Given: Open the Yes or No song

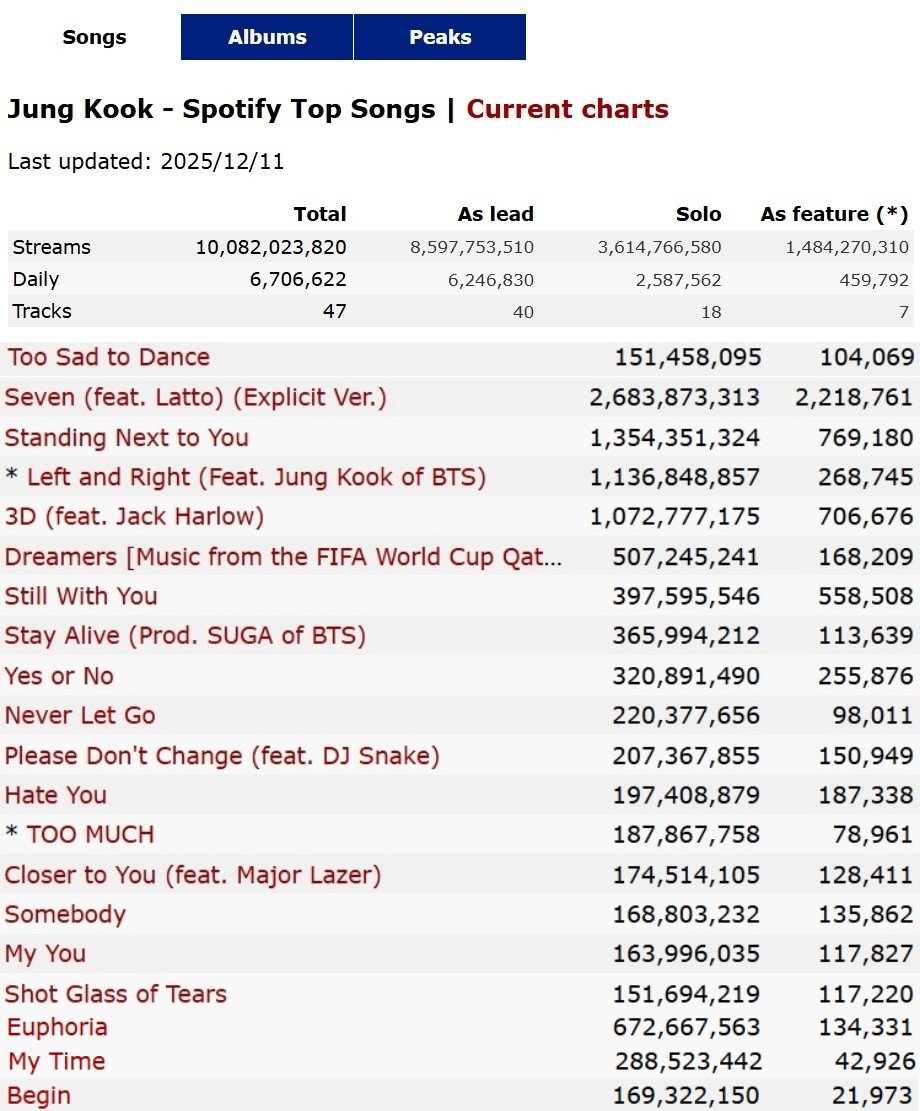Looking at the screenshot, I should pyautogui.click(x=59, y=676).
